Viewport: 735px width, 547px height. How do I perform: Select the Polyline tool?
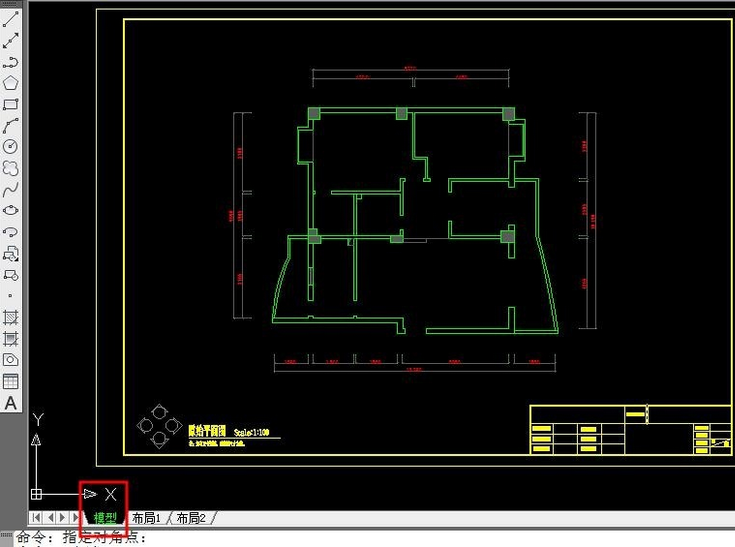click(11, 62)
